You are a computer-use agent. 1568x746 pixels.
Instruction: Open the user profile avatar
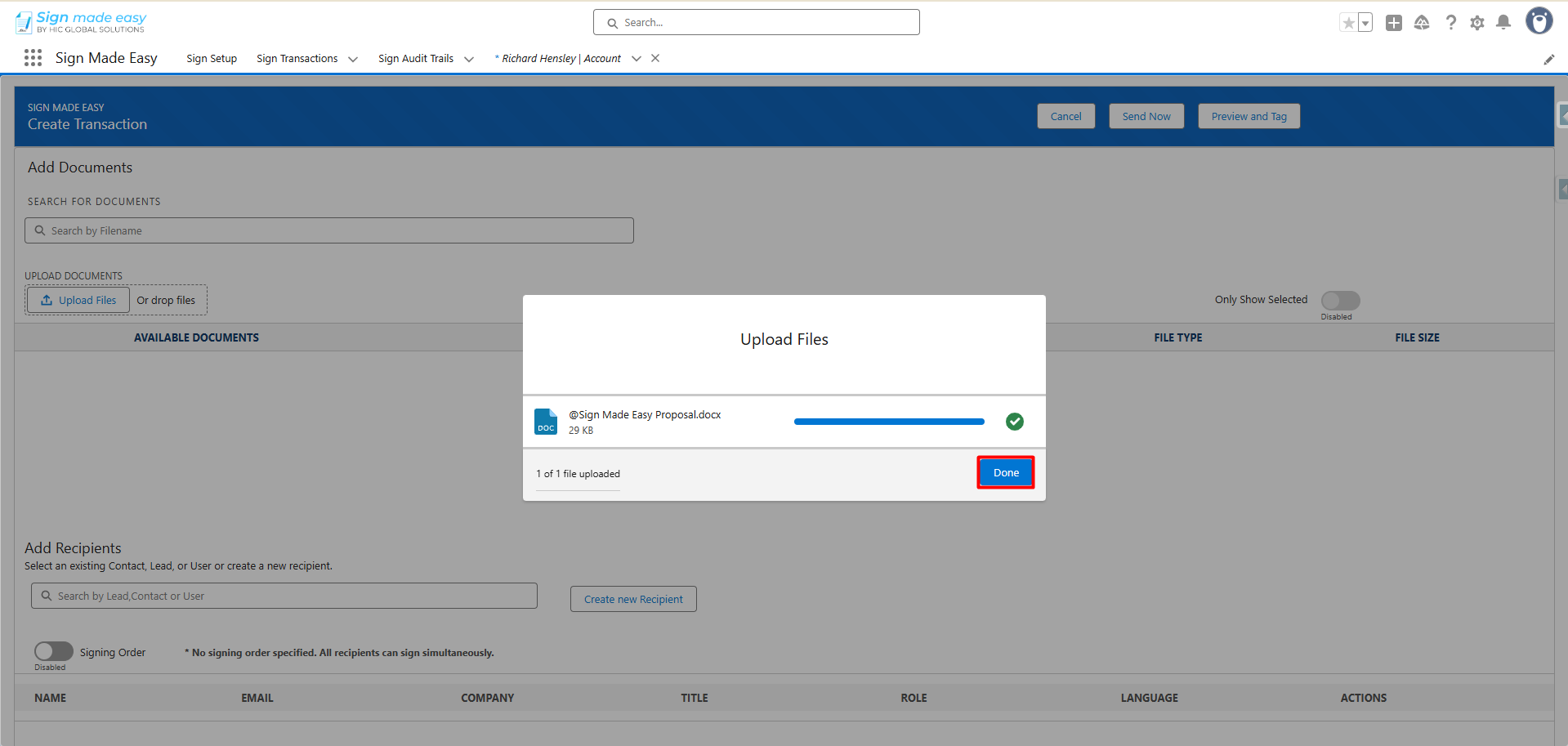(1539, 21)
